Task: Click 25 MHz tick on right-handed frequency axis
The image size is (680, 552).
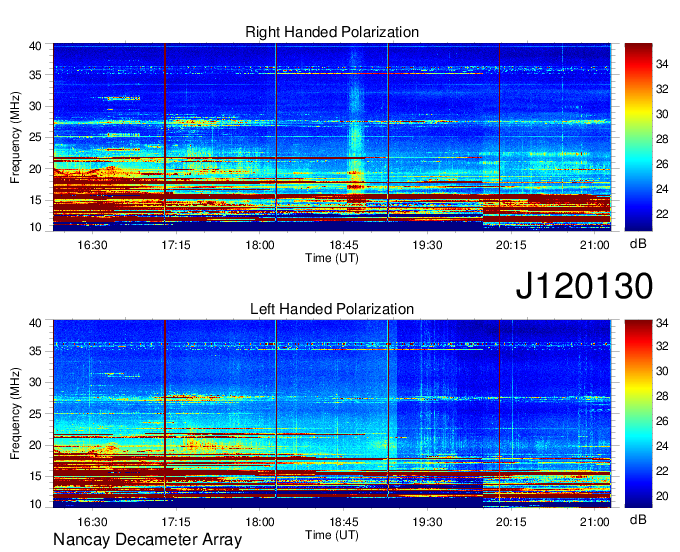Action: (x=36, y=137)
